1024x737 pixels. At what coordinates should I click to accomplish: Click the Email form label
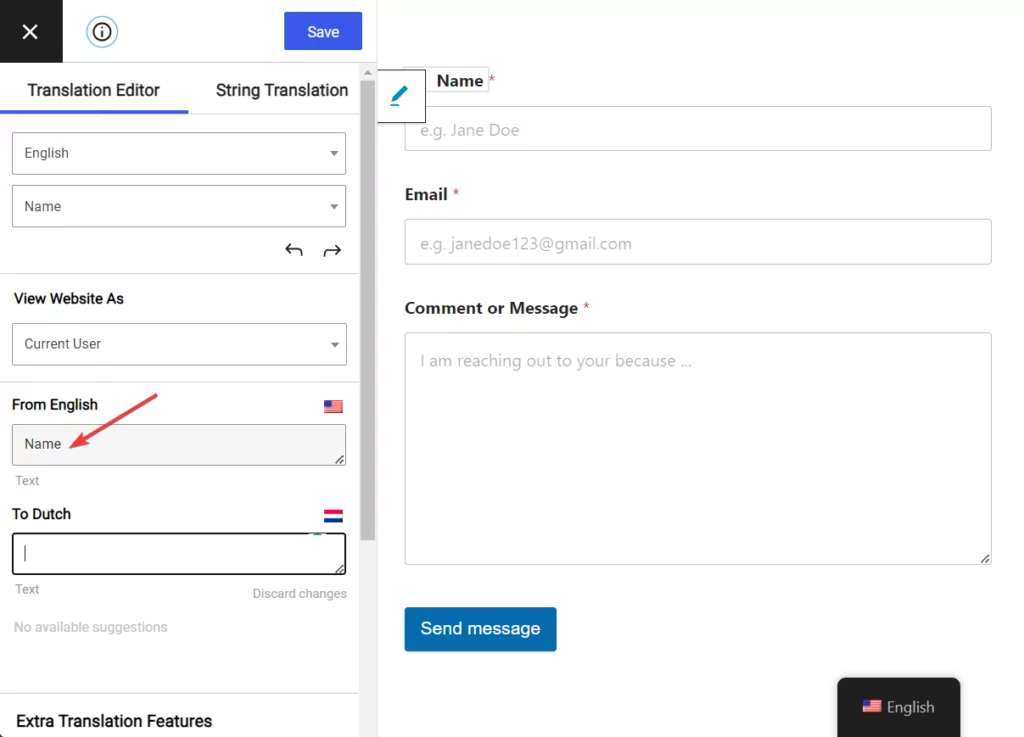pyautogui.click(x=426, y=195)
